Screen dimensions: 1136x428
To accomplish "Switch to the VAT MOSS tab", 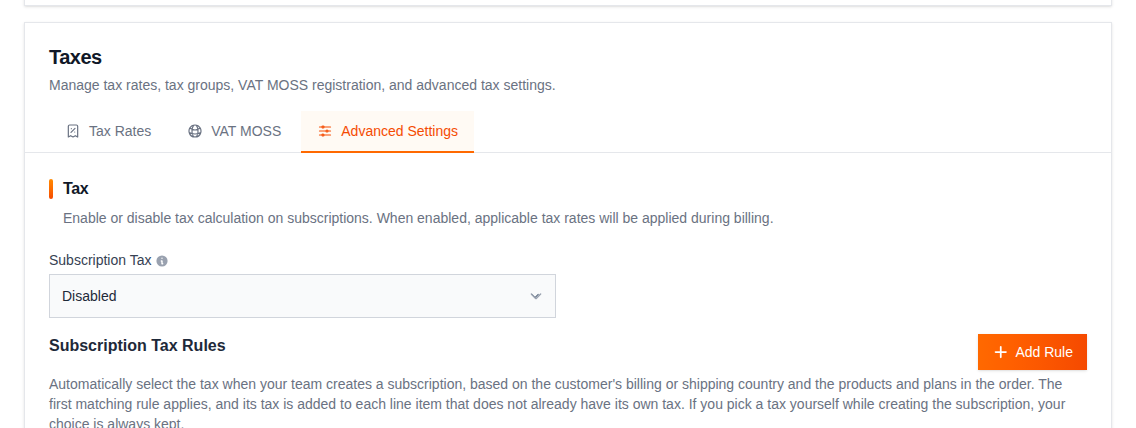I will tap(235, 131).
